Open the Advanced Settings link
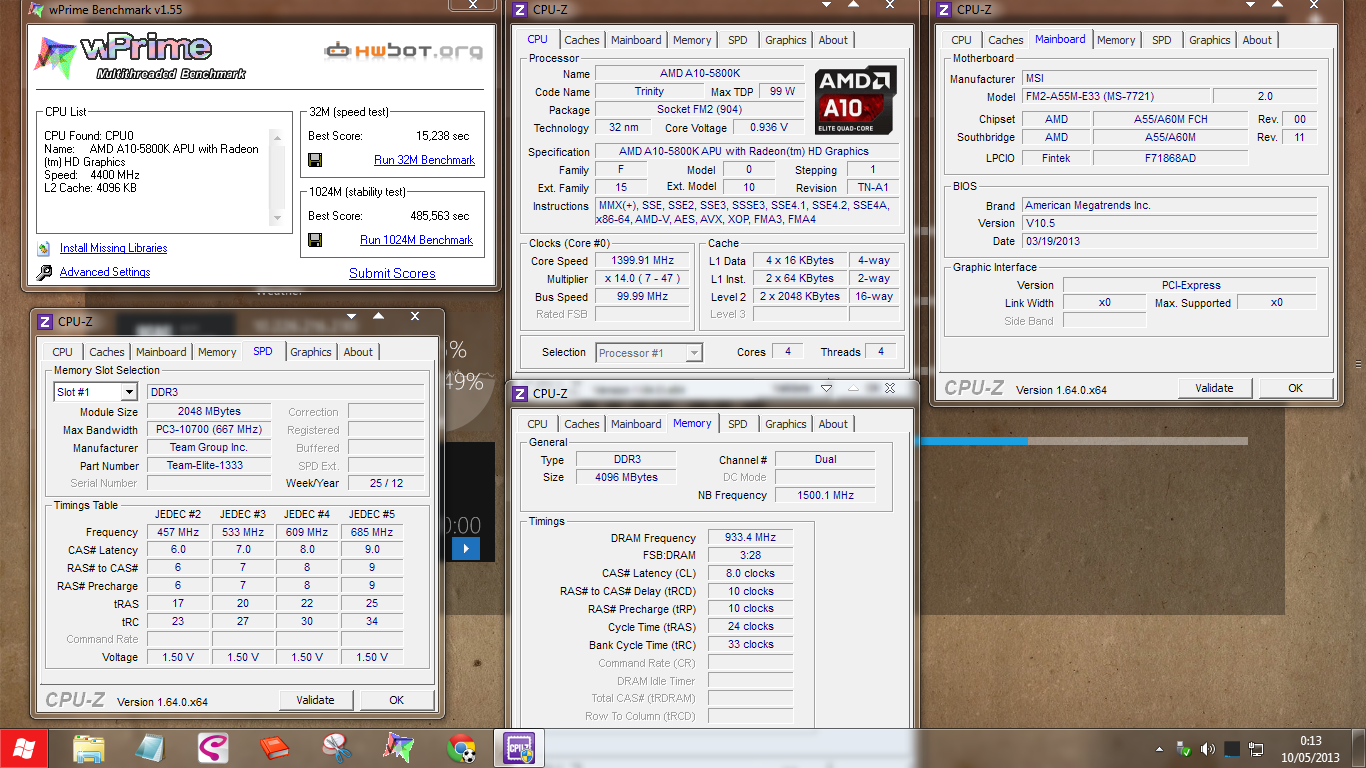 [105, 272]
